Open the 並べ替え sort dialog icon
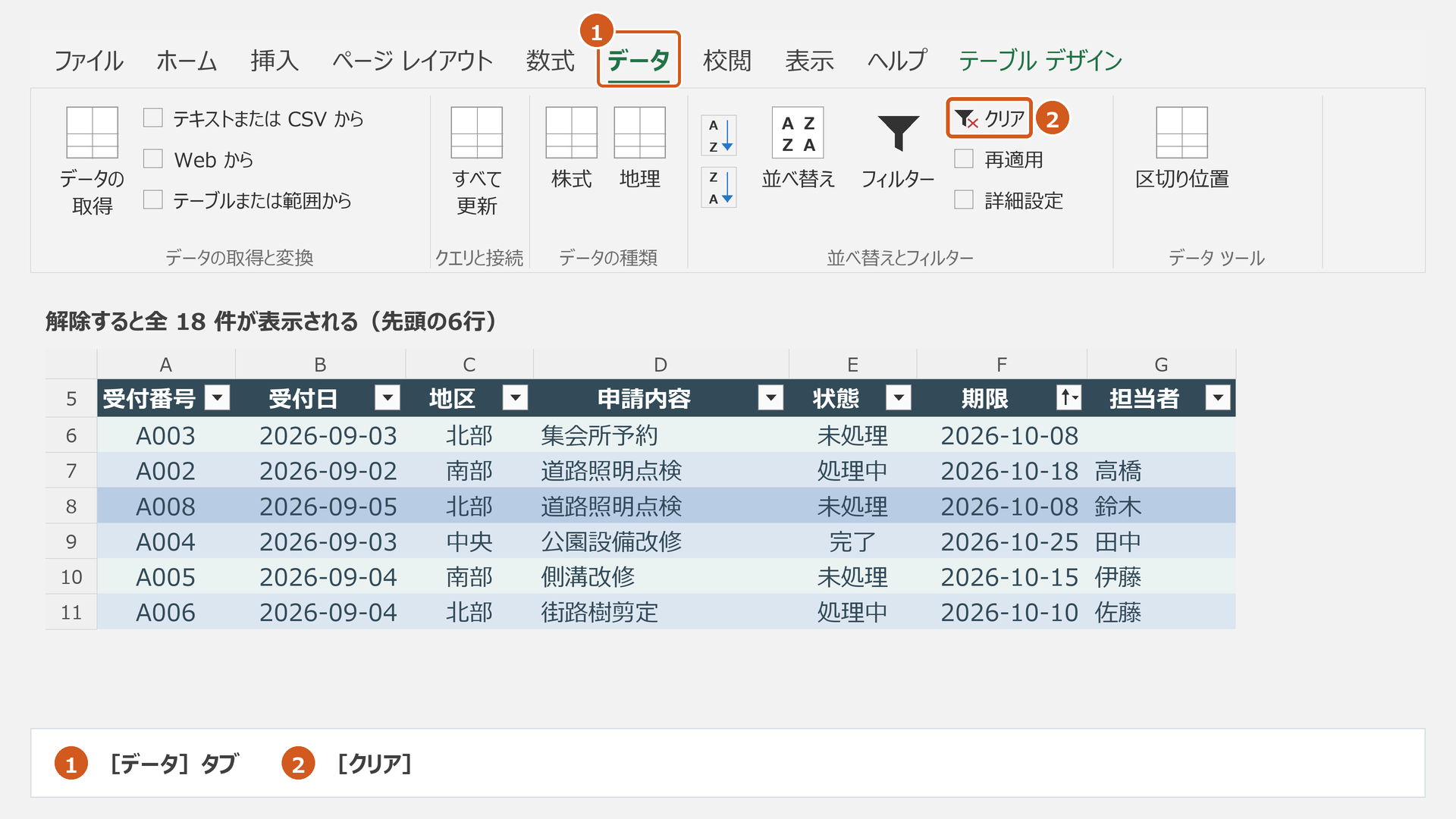1456x819 pixels. (798, 133)
